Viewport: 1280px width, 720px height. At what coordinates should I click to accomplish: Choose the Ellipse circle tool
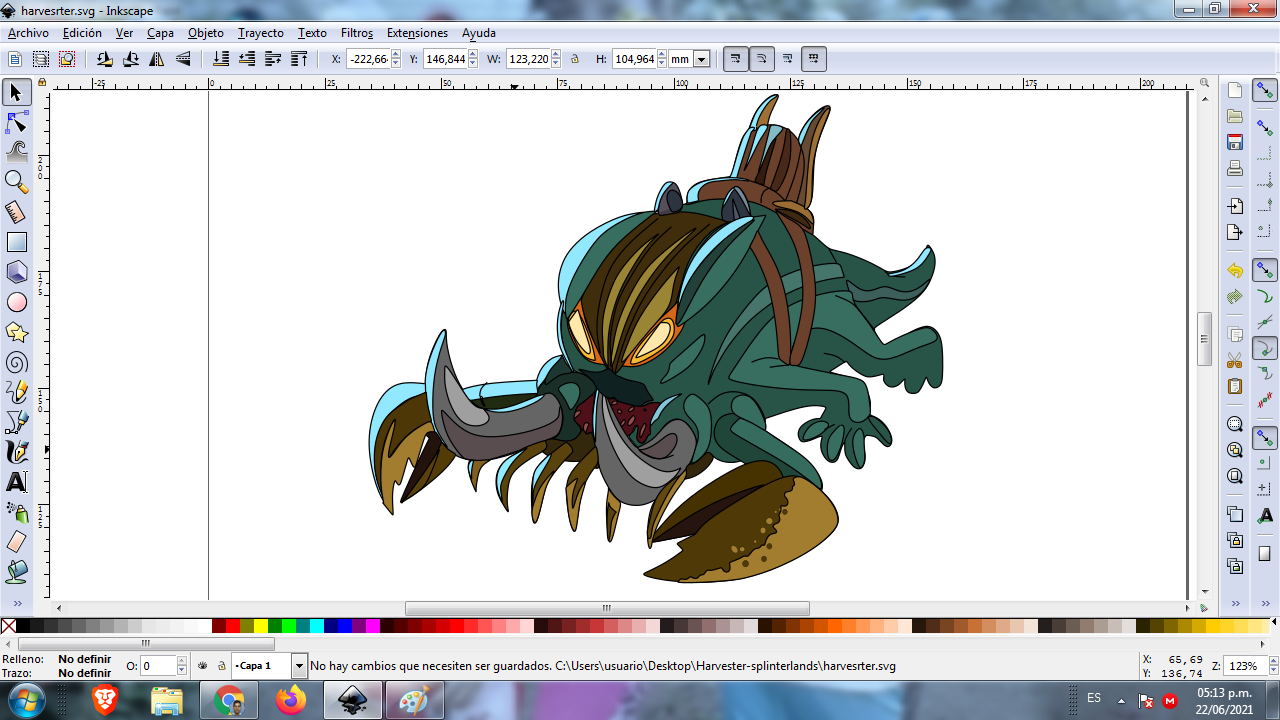(x=16, y=302)
